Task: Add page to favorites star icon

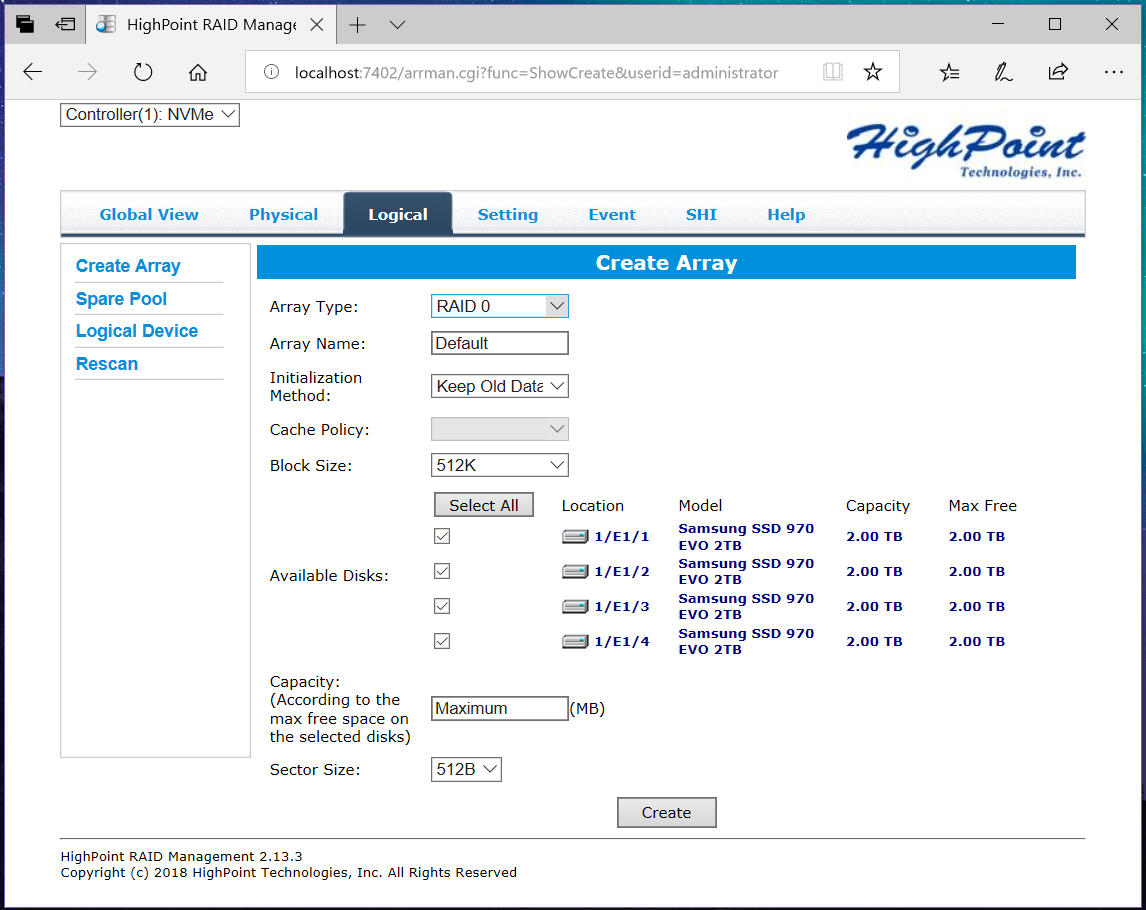Action: [873, 72]
